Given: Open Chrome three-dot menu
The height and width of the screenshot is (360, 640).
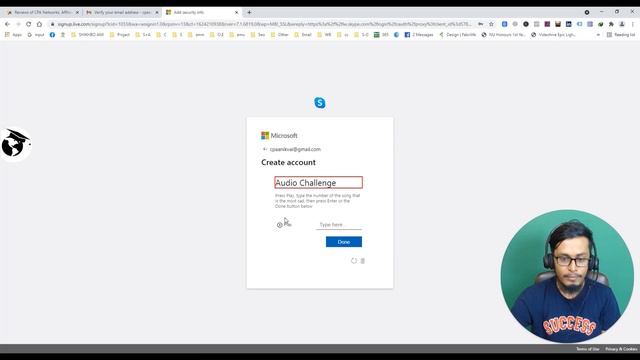Looking at the screenshot, I should pyautogui.click(x=633, y=24).
